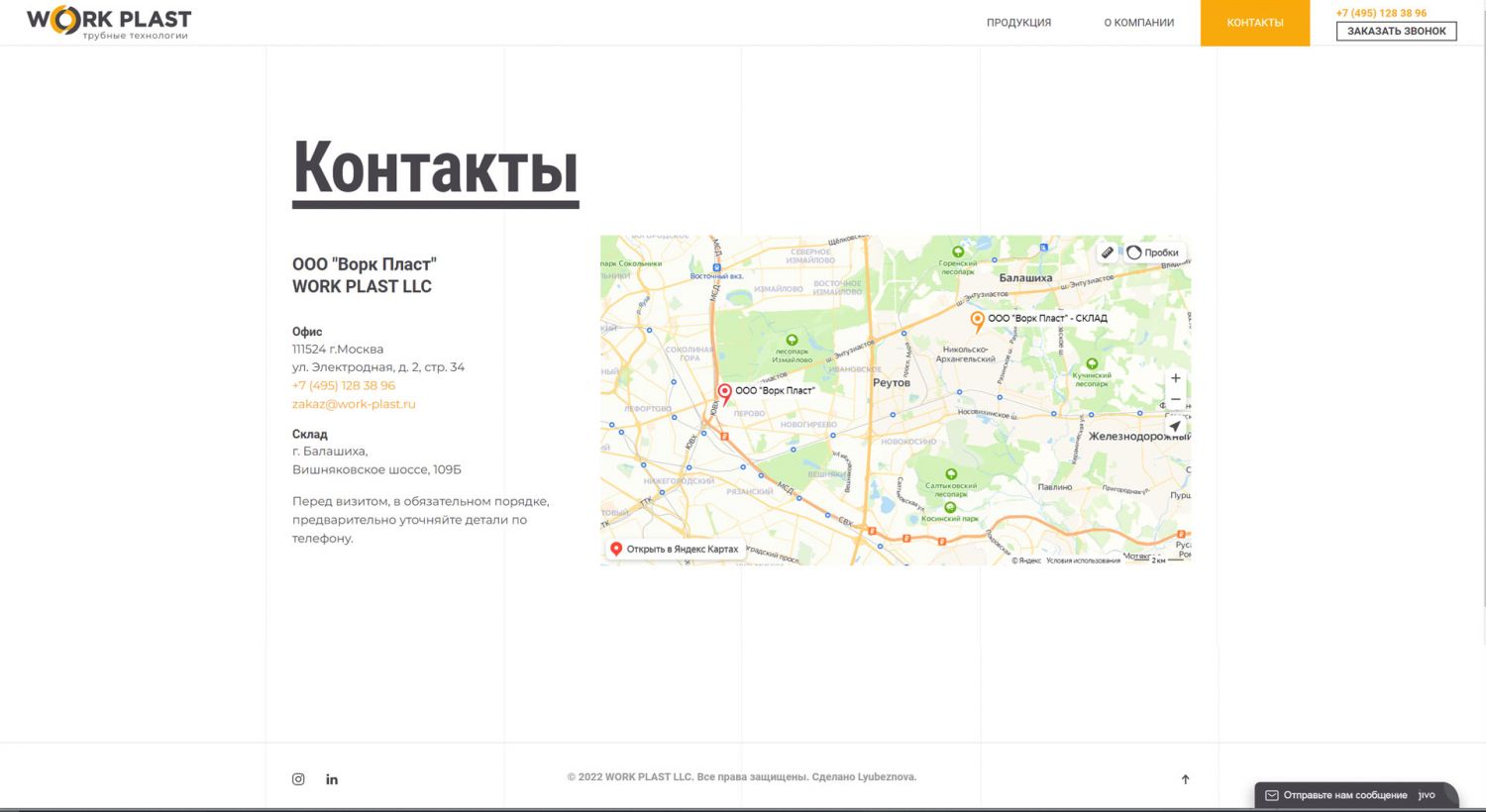Click the Кучинский лесопарк green park icon

click(x=1092, y=364)
